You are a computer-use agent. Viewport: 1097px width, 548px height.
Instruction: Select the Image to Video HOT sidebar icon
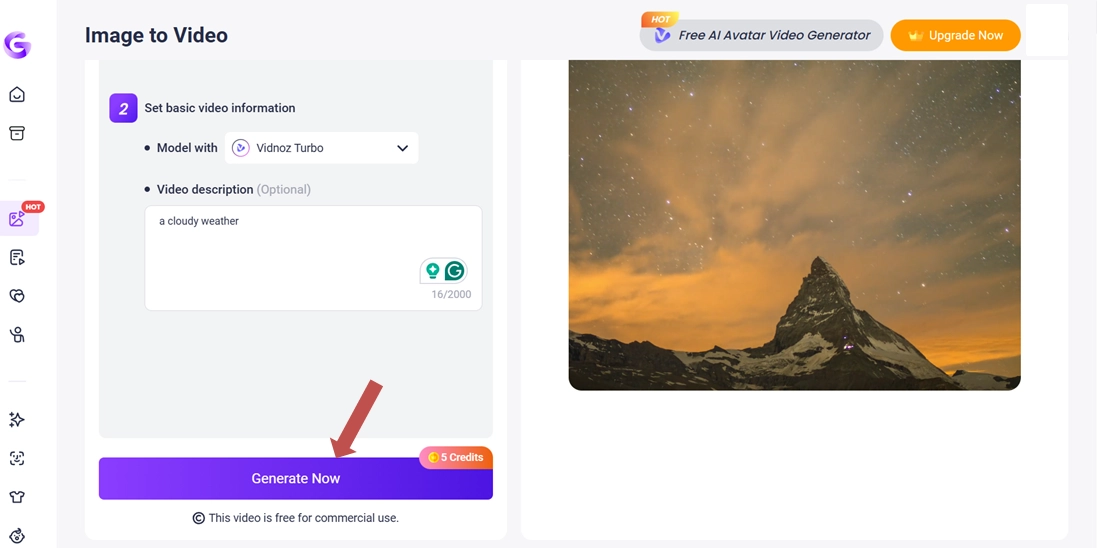(17, 219)
